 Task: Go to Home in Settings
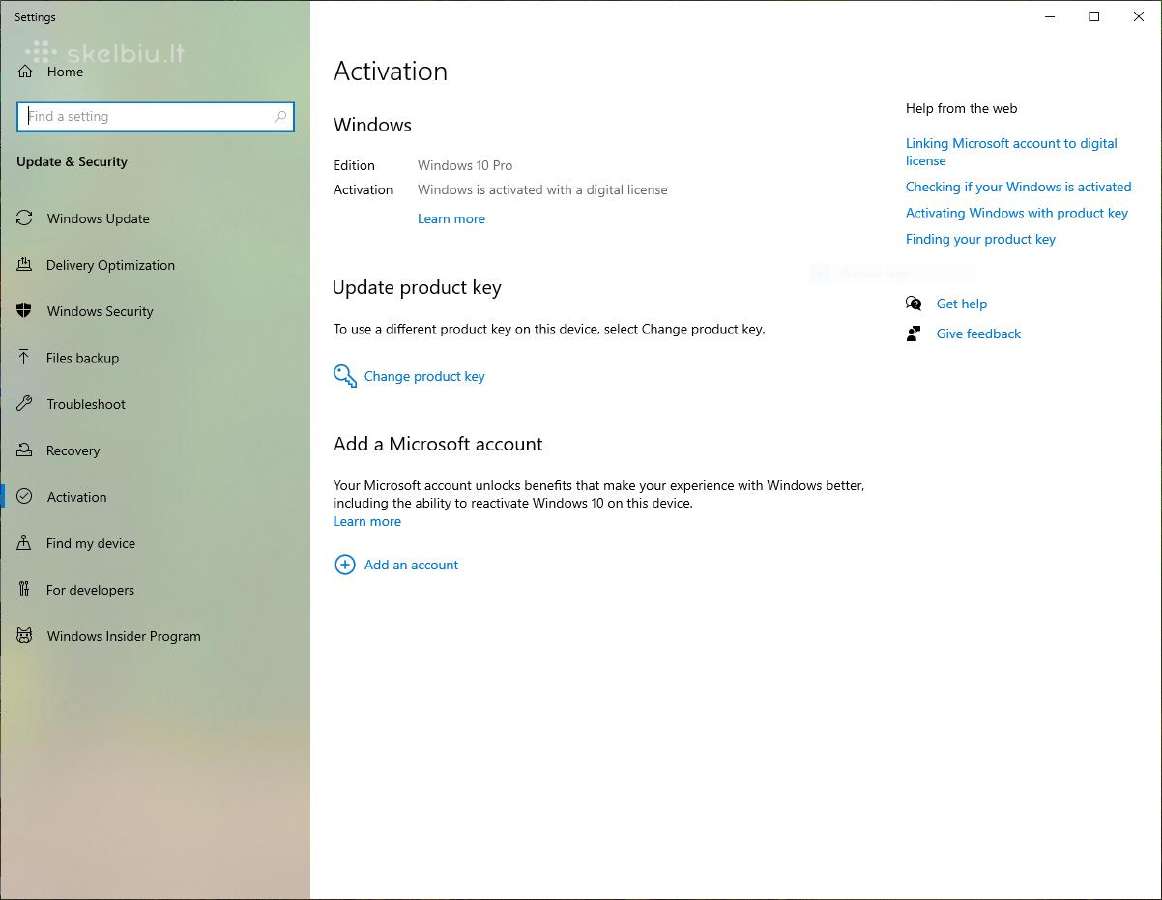(x=64, y=72)
